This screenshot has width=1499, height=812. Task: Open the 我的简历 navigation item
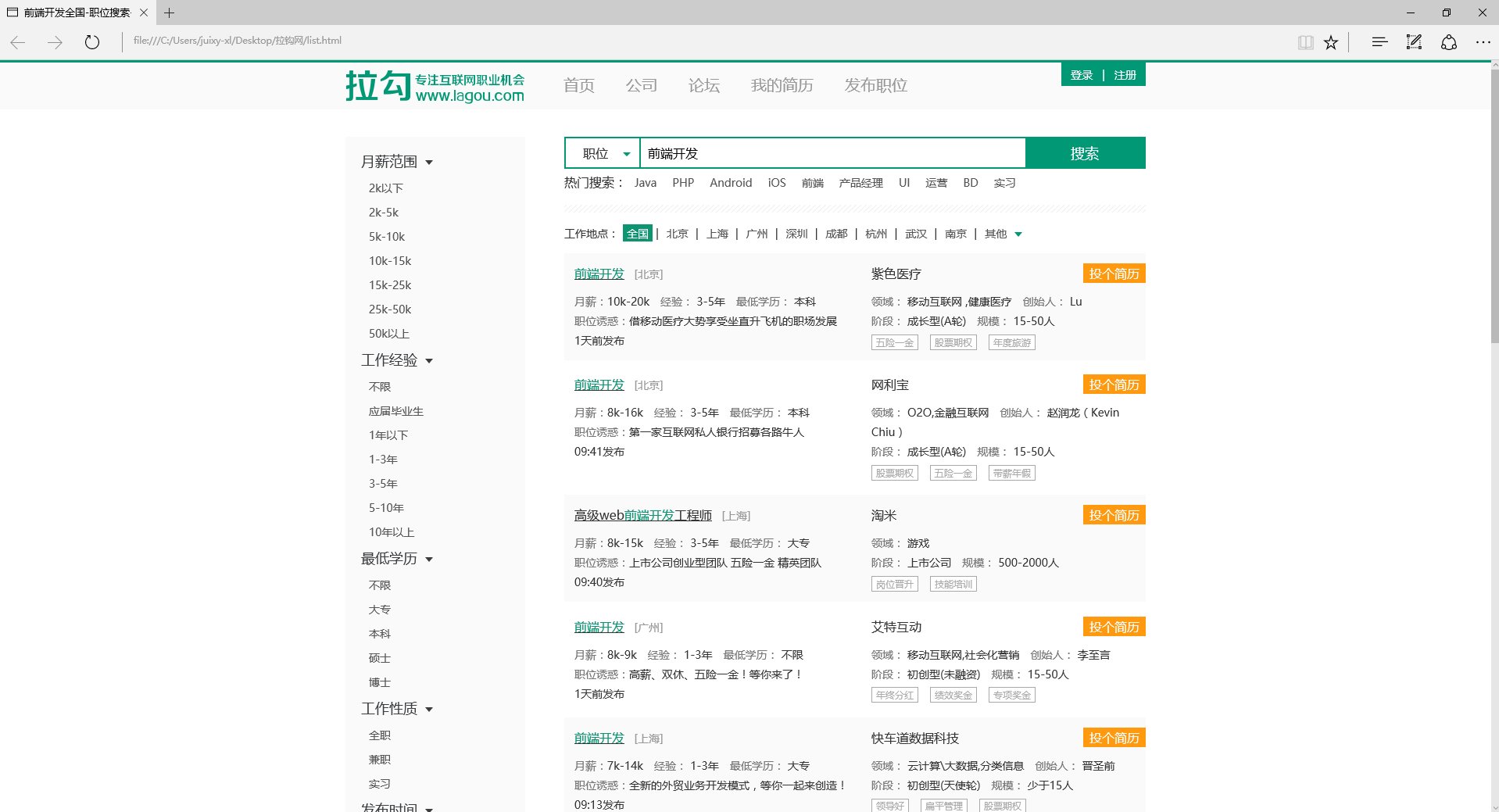pyautogui.click(x=782, y=85)
